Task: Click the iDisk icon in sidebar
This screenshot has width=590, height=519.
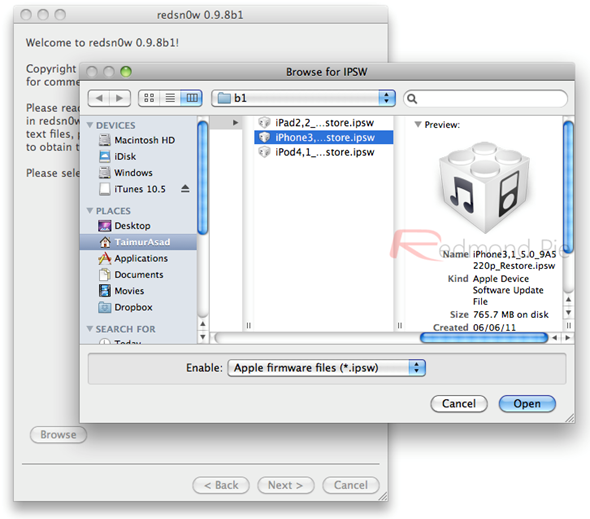Action: pyautogui.click(x=104, y=157)
